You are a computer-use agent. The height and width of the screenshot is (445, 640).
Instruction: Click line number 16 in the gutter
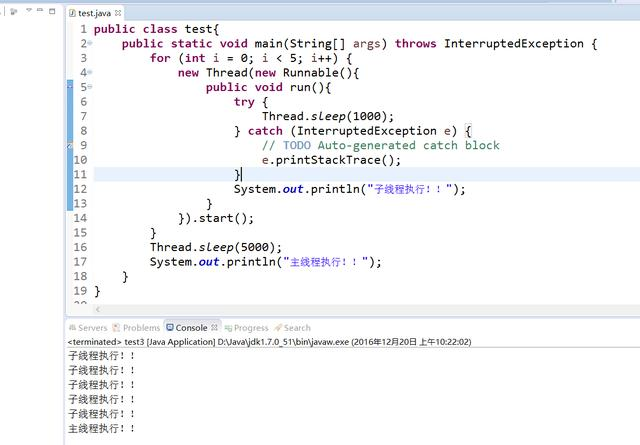click(x=80, y=247)
